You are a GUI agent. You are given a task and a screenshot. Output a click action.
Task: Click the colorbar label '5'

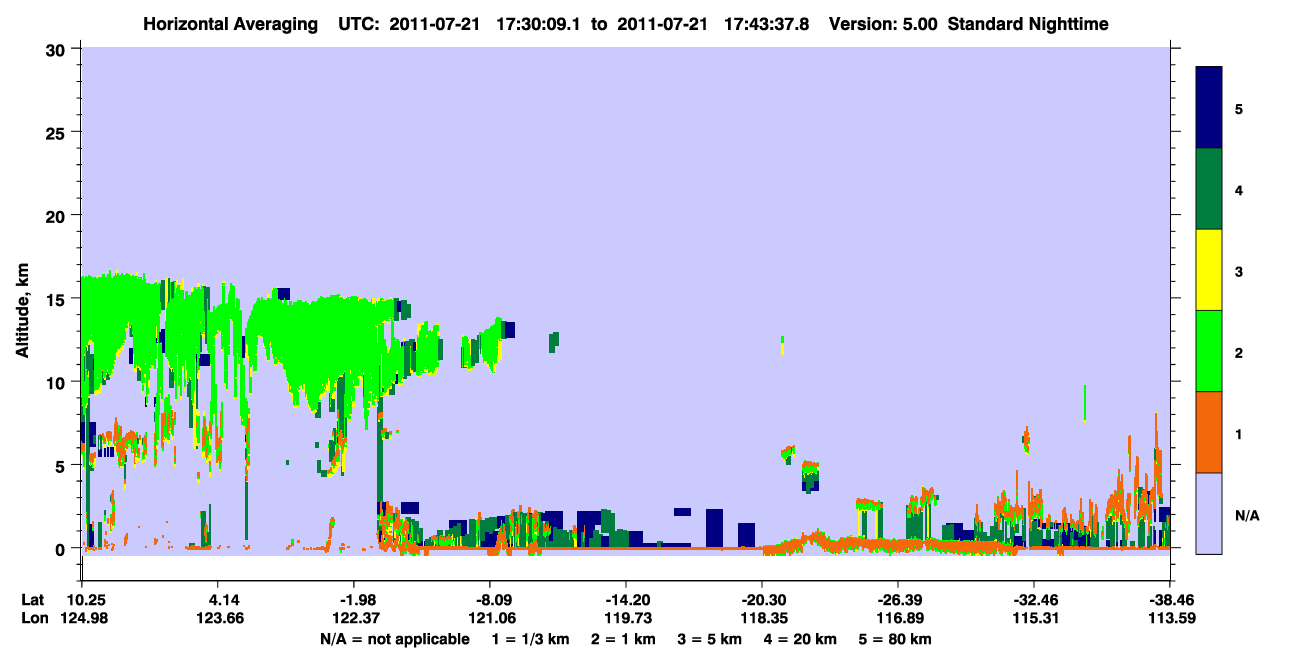click(1239, 108)
